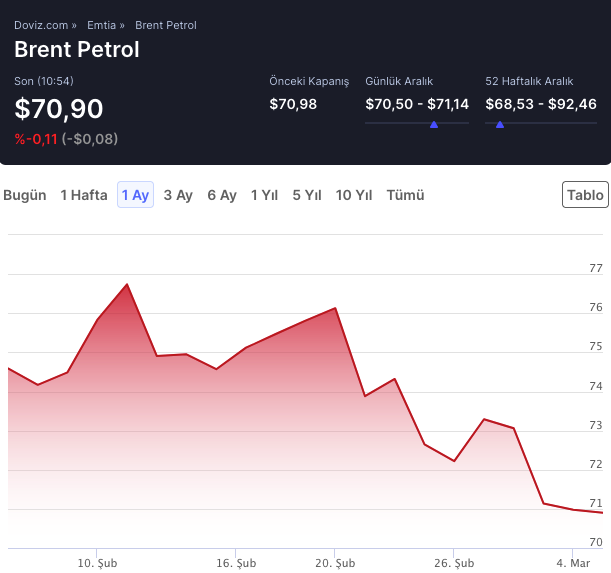Click the 52 Haftalık Aralık slider bar
Image resolution: width=611 pixels, height=573 pixels.
click(540, 123)
